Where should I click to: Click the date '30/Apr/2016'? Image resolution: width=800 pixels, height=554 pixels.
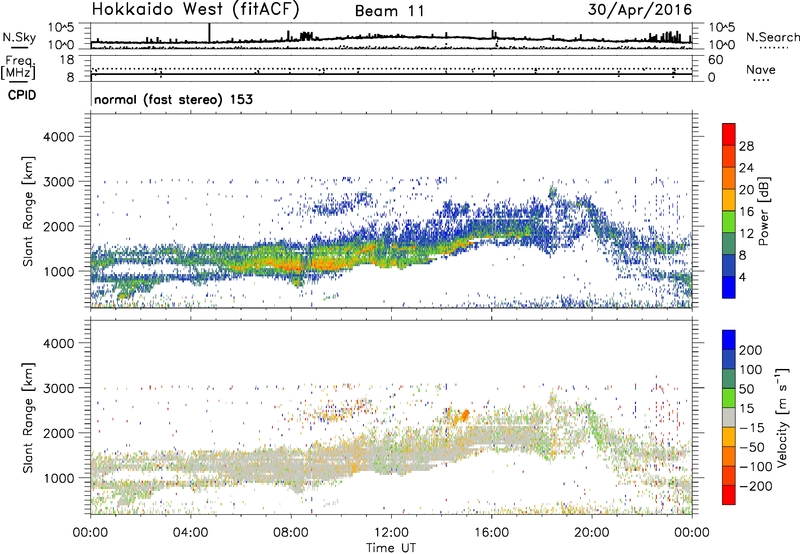(640, 10)
